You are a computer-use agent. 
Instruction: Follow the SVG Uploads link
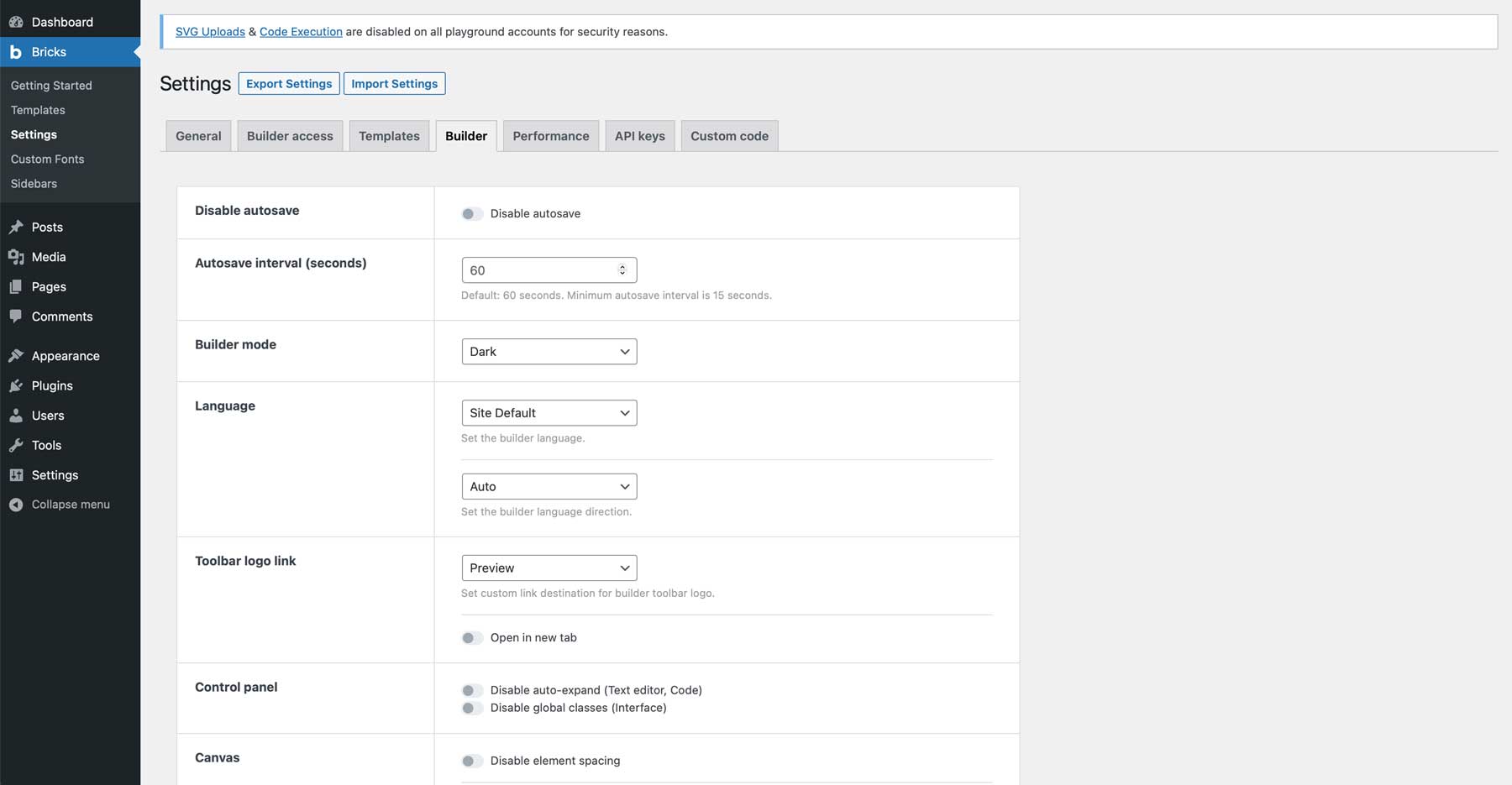[x=210, y=31]
